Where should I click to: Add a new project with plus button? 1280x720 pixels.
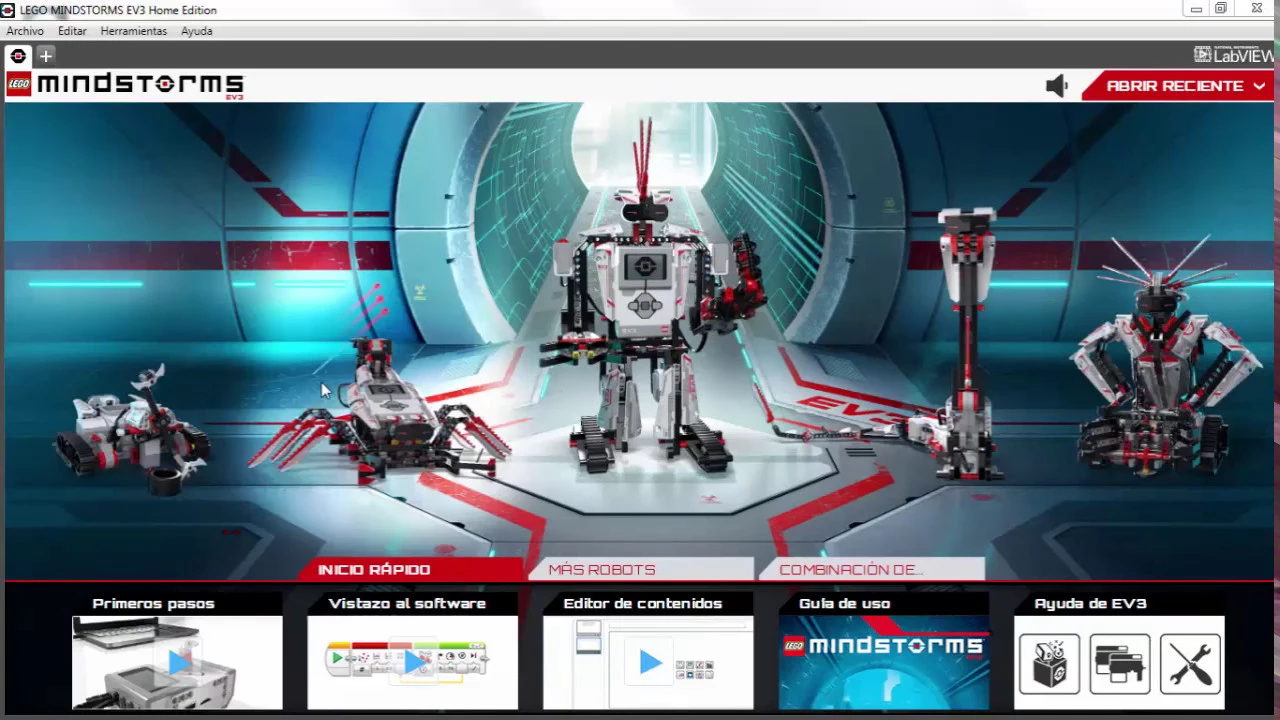point(46,56)
